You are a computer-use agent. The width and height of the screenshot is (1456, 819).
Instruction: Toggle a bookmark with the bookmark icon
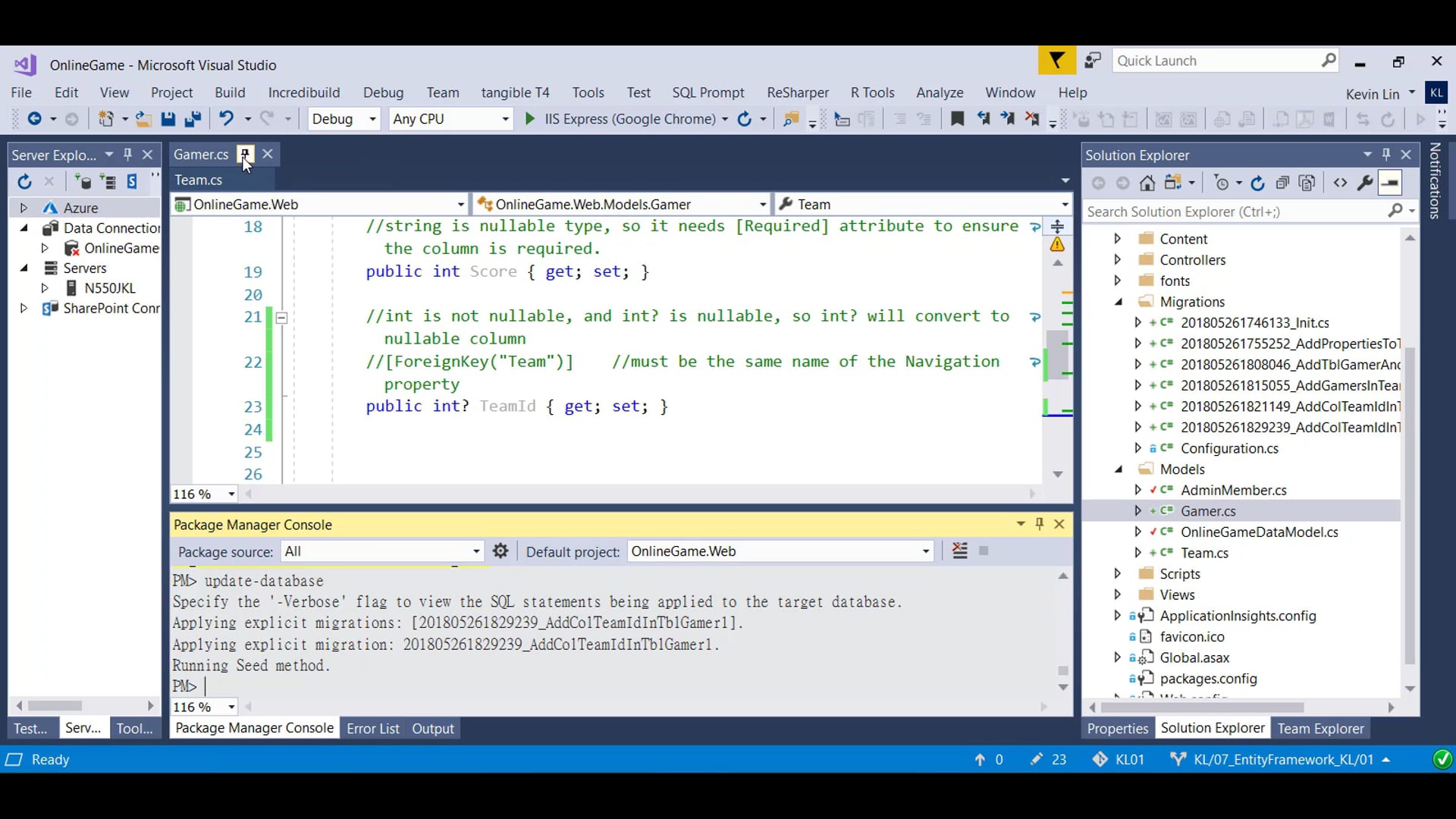click(x=958, y=119)
